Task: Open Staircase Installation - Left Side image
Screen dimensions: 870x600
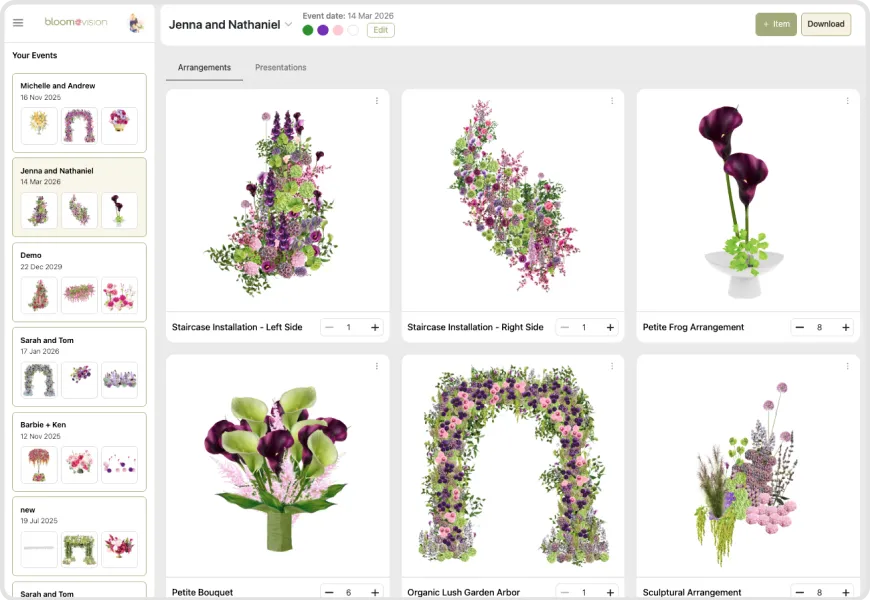Action: point(277,200)
